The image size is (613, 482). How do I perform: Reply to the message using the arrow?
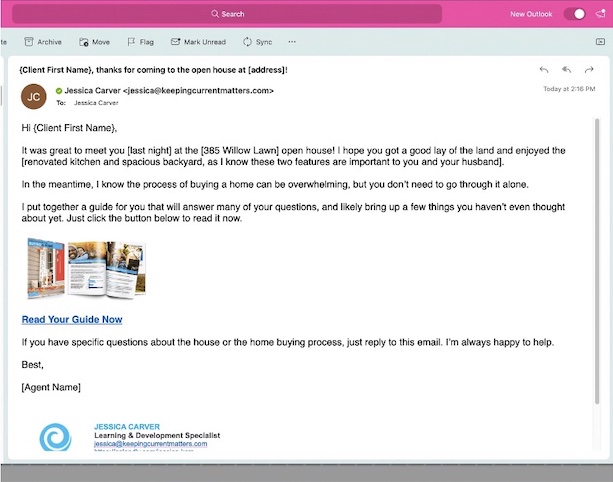(544, 69)
